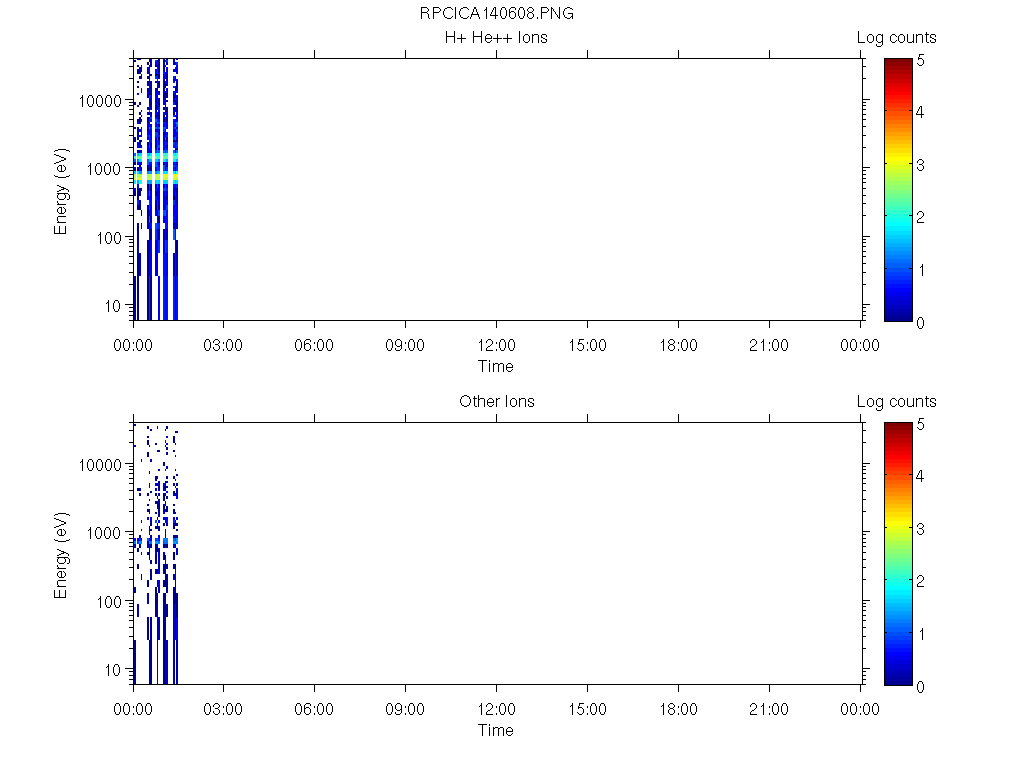Click 100 energy tick on H+ He++ plot

[x=108, y=238]
